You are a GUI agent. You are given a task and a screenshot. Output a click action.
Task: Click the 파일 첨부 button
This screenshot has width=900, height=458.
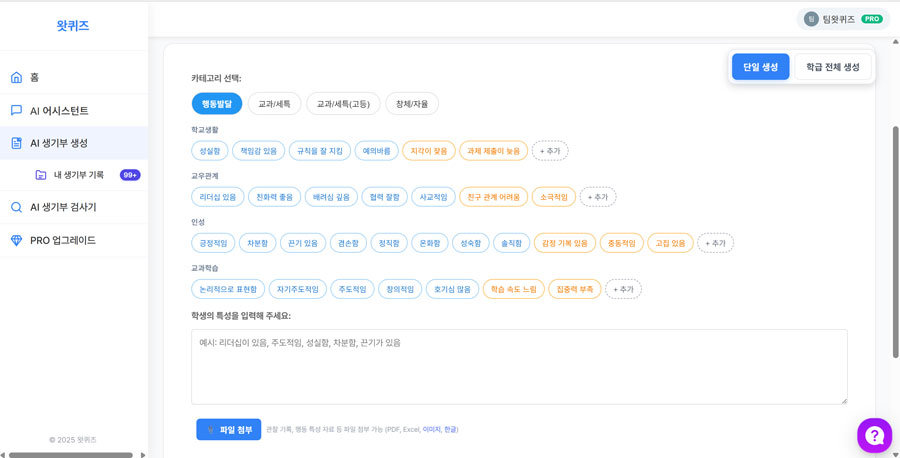point(228,429)
